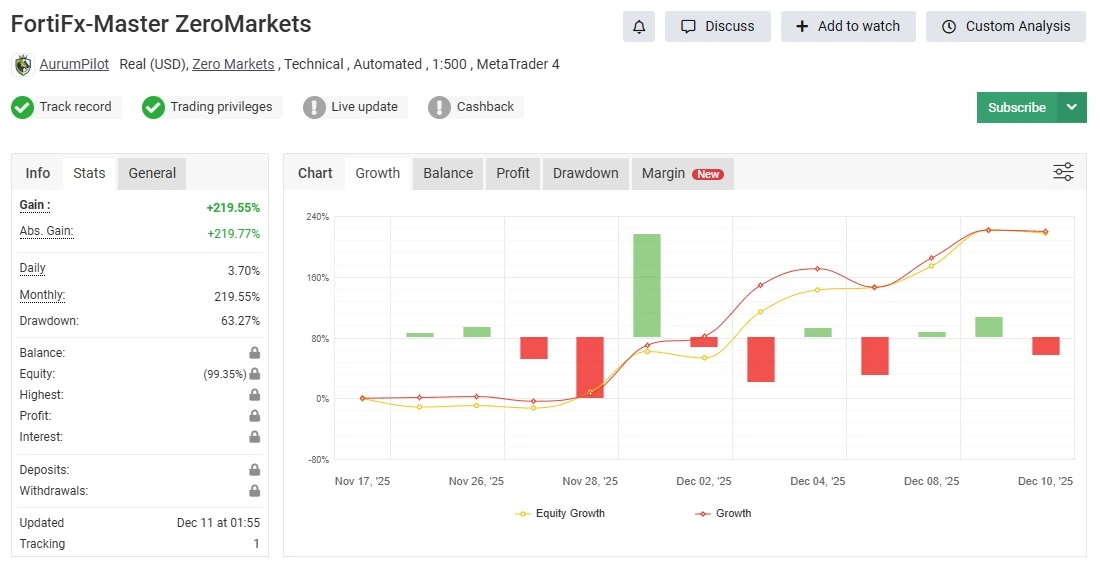Image resolution: width=1100 pixels, height=569 pixels.
Task: Open the Zero Markets broker link
Action: pos(233,64)
